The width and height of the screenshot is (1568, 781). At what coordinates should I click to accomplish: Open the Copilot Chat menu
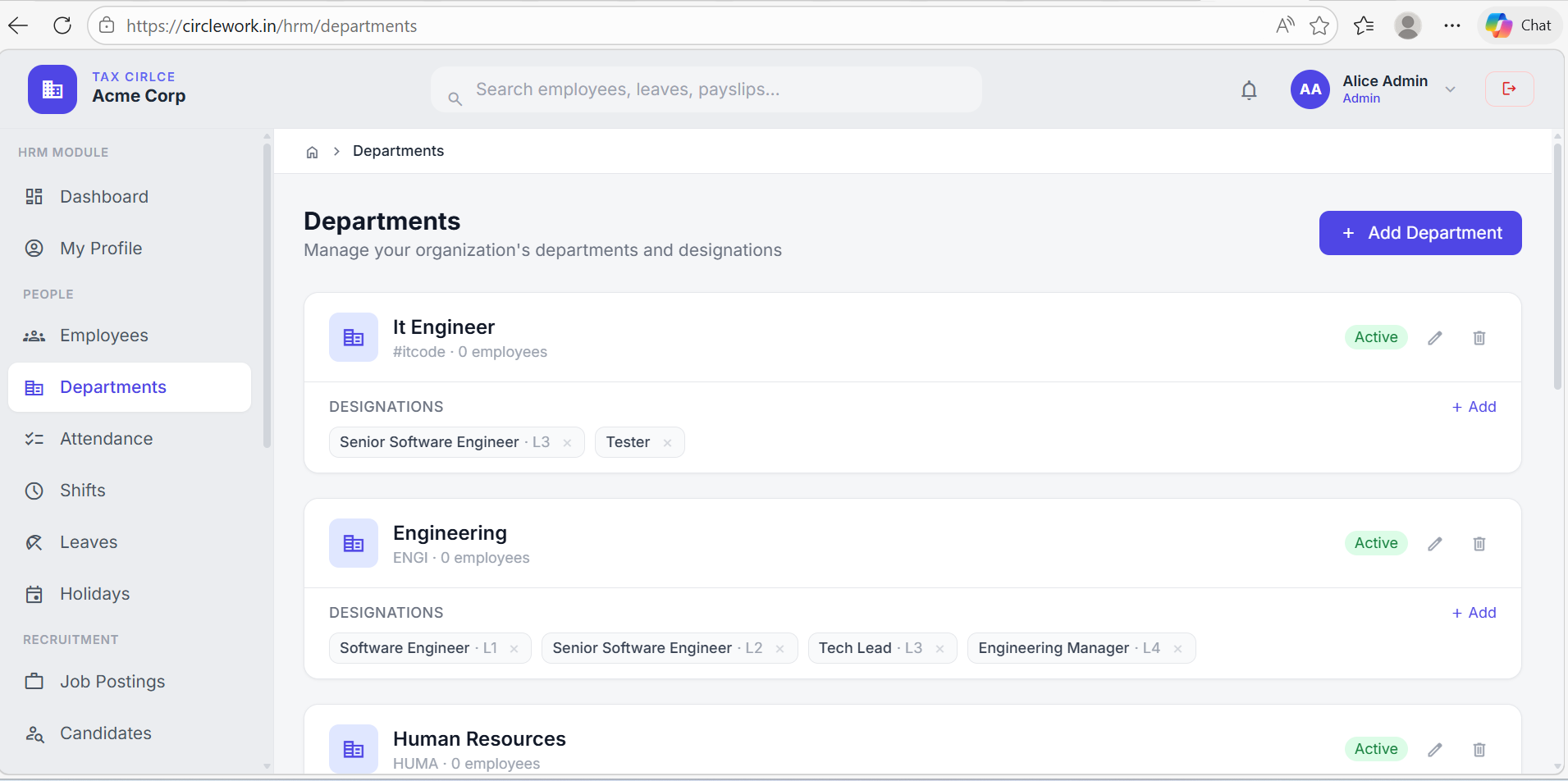tap(1520, 25)
